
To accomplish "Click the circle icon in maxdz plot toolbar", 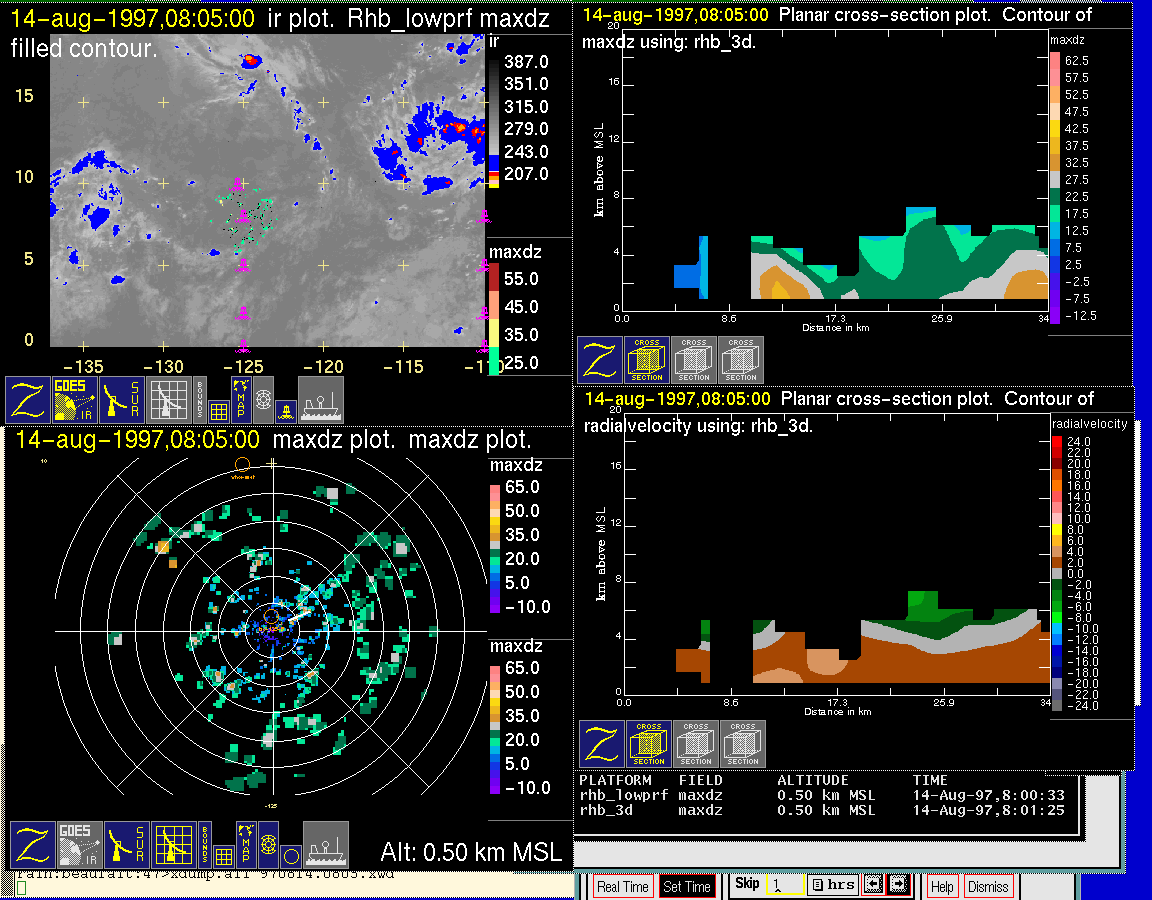I will pos(289,856).
